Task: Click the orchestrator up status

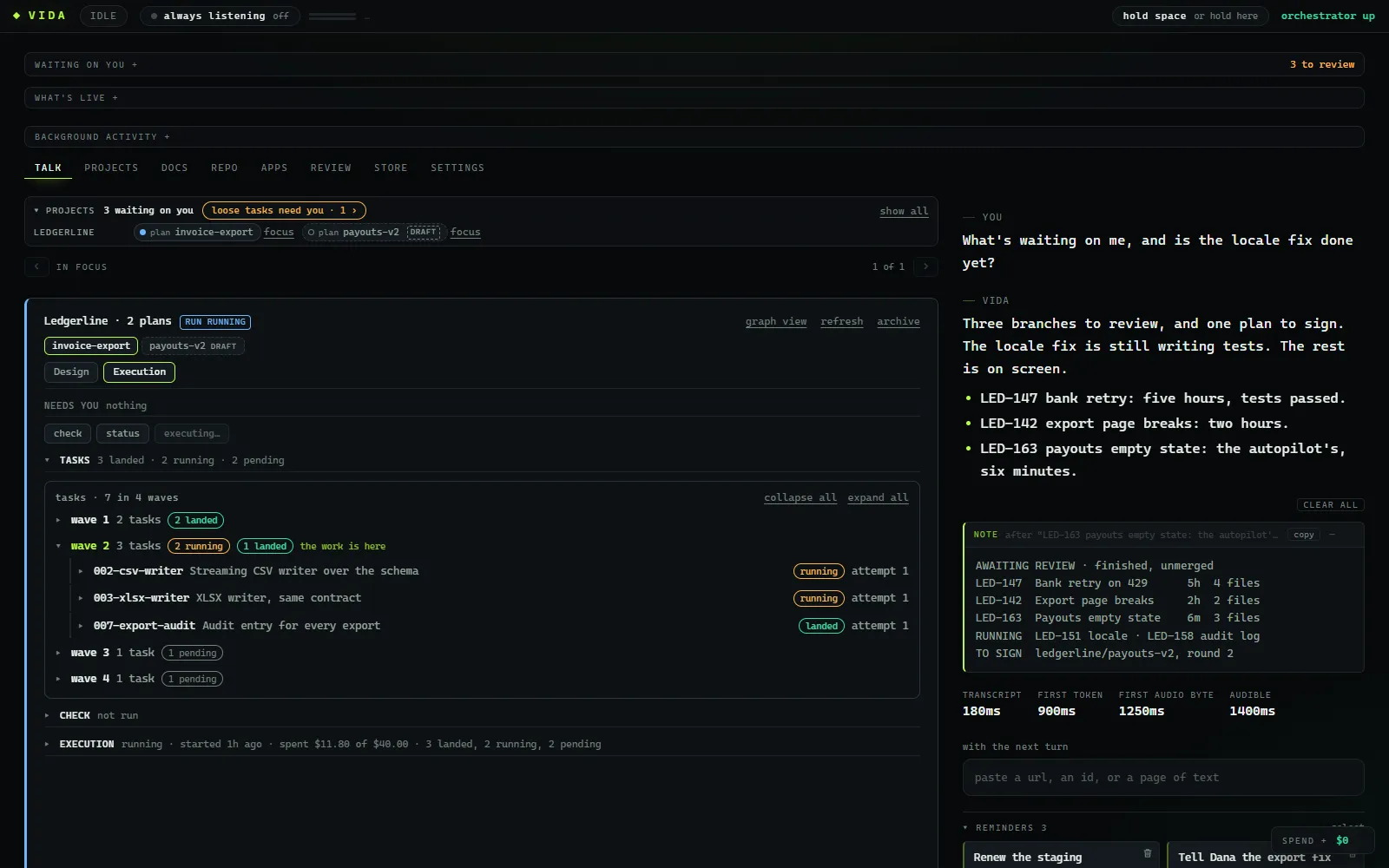Action: coord(1327,16)
